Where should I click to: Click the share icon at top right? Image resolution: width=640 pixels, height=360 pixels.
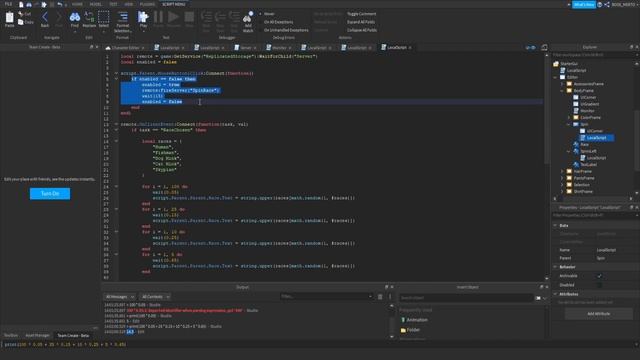[x=607, y=4]
